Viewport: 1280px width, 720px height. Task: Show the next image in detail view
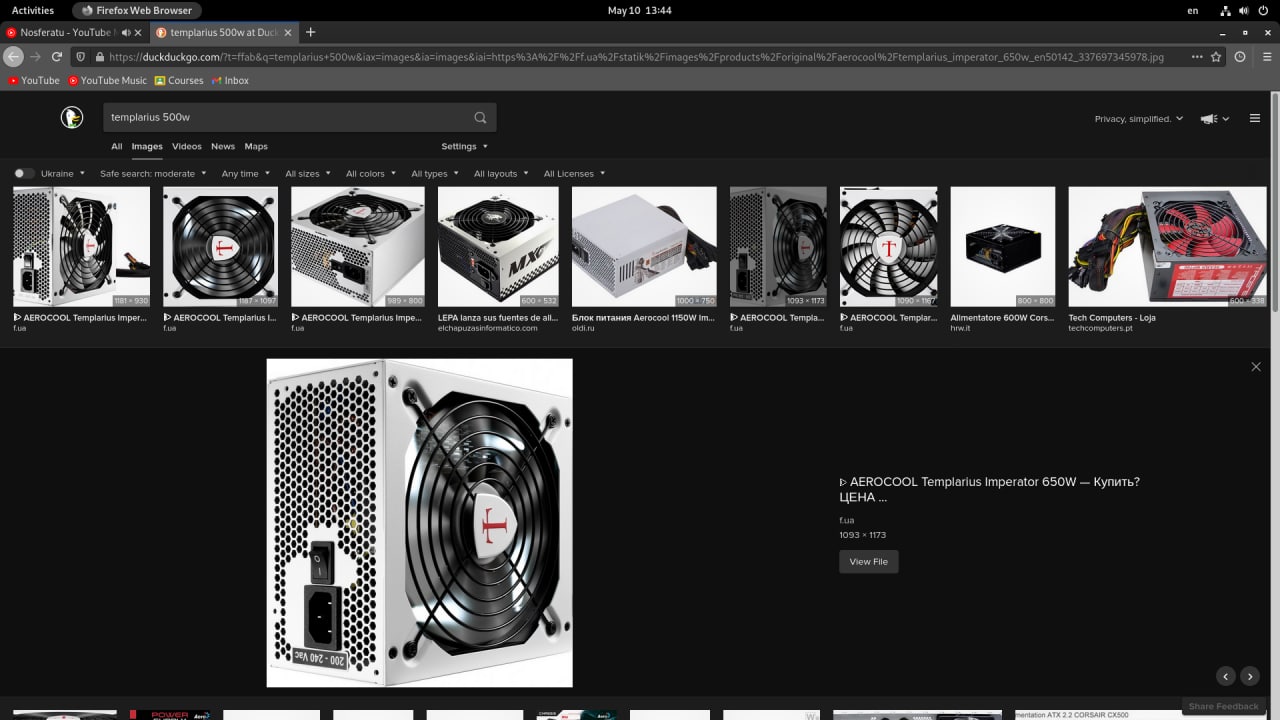point(1250,676)
